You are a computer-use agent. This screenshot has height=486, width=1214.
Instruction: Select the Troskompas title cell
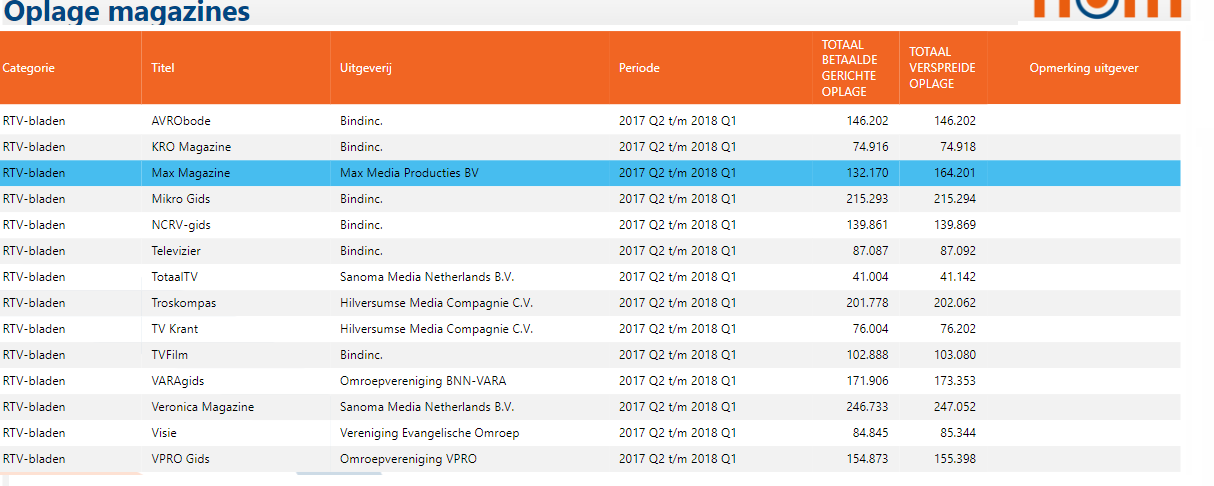point(183,303)
